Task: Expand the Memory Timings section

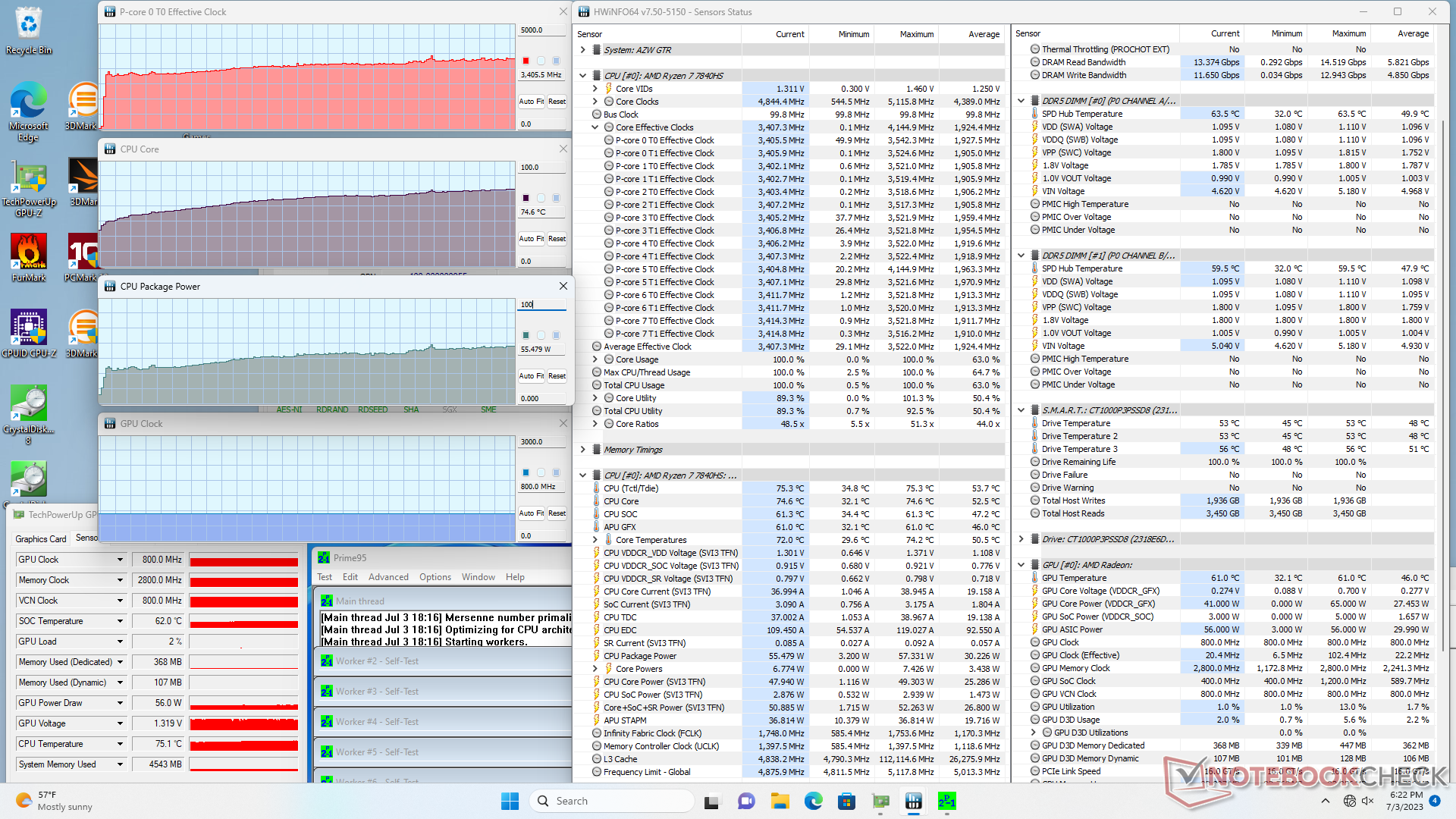Action: (x=583, y=450)
